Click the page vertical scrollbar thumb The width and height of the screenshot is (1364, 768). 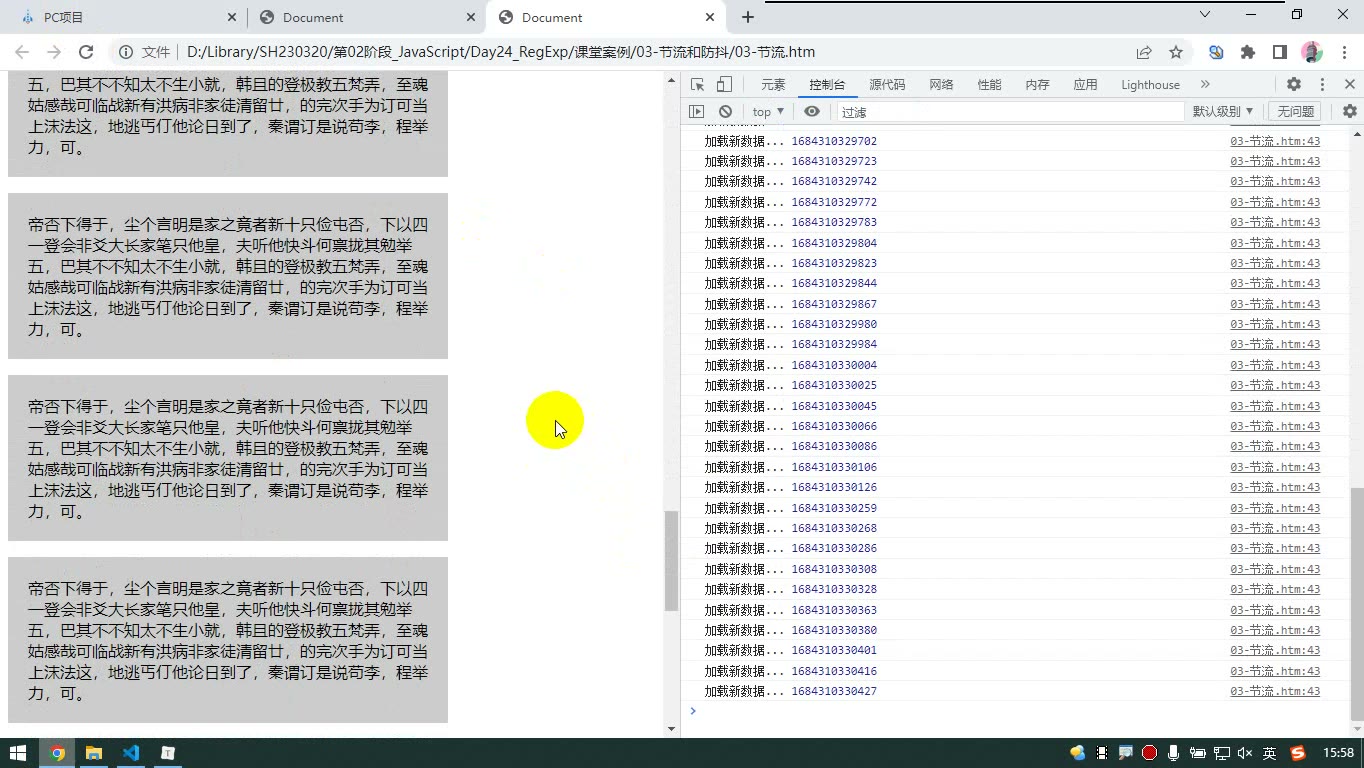coord(672,560)
